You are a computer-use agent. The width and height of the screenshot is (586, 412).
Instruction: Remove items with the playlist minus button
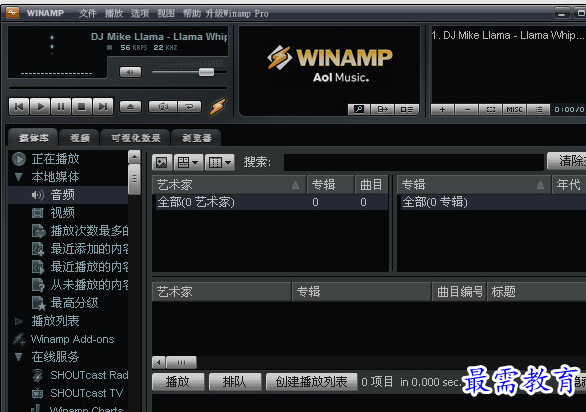point(467,110)
